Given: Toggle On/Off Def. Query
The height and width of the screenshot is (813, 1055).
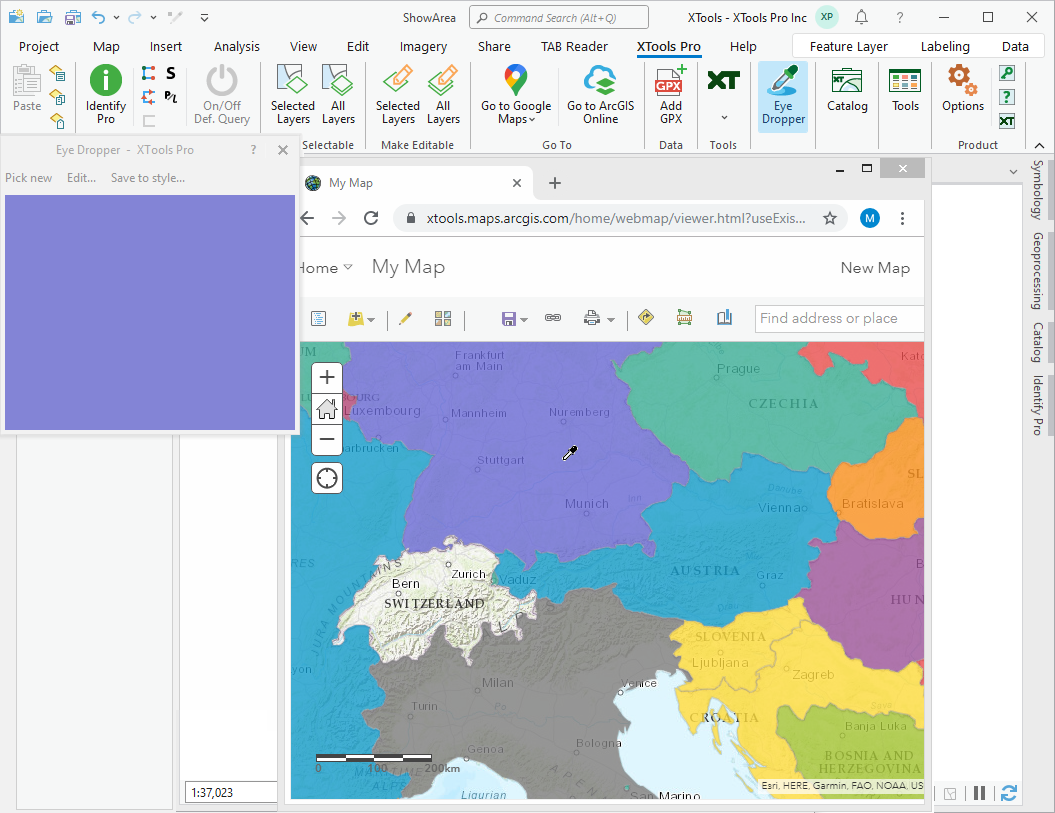Looking at the screenshot, I should coord(221,96).
